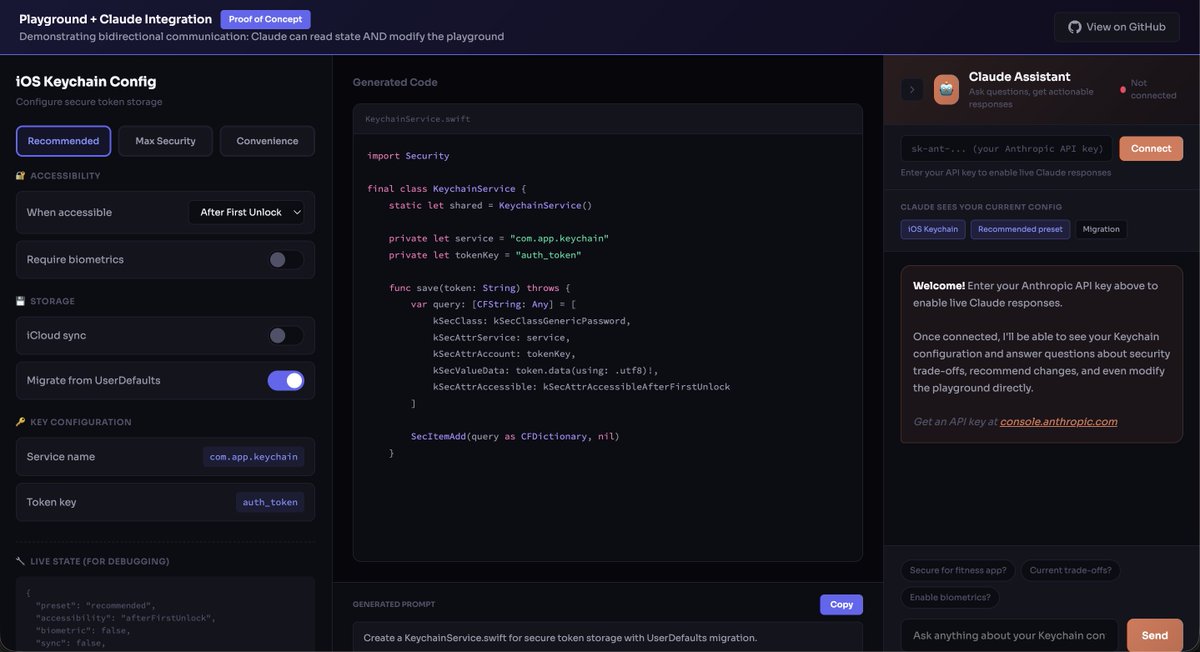Image resolution: width=1200 pixels, height=652 pixels.
Task: Open View on GitHub button
Action: coord(1116,27)
